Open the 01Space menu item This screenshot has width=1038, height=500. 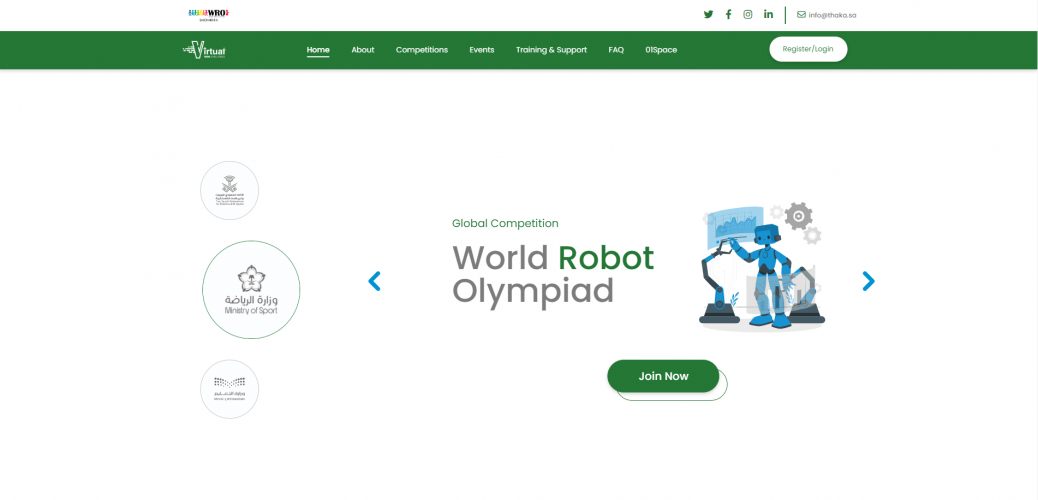point(661,50)
